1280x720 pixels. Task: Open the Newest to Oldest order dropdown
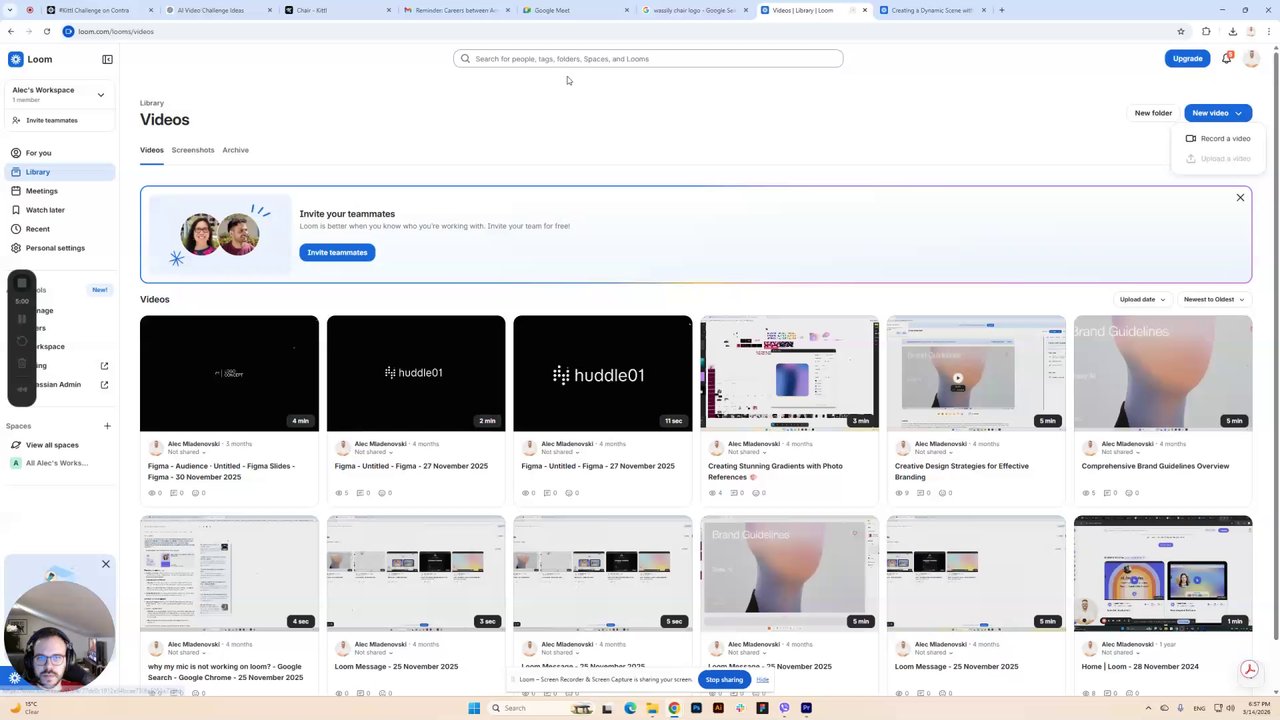[1214, 299]
